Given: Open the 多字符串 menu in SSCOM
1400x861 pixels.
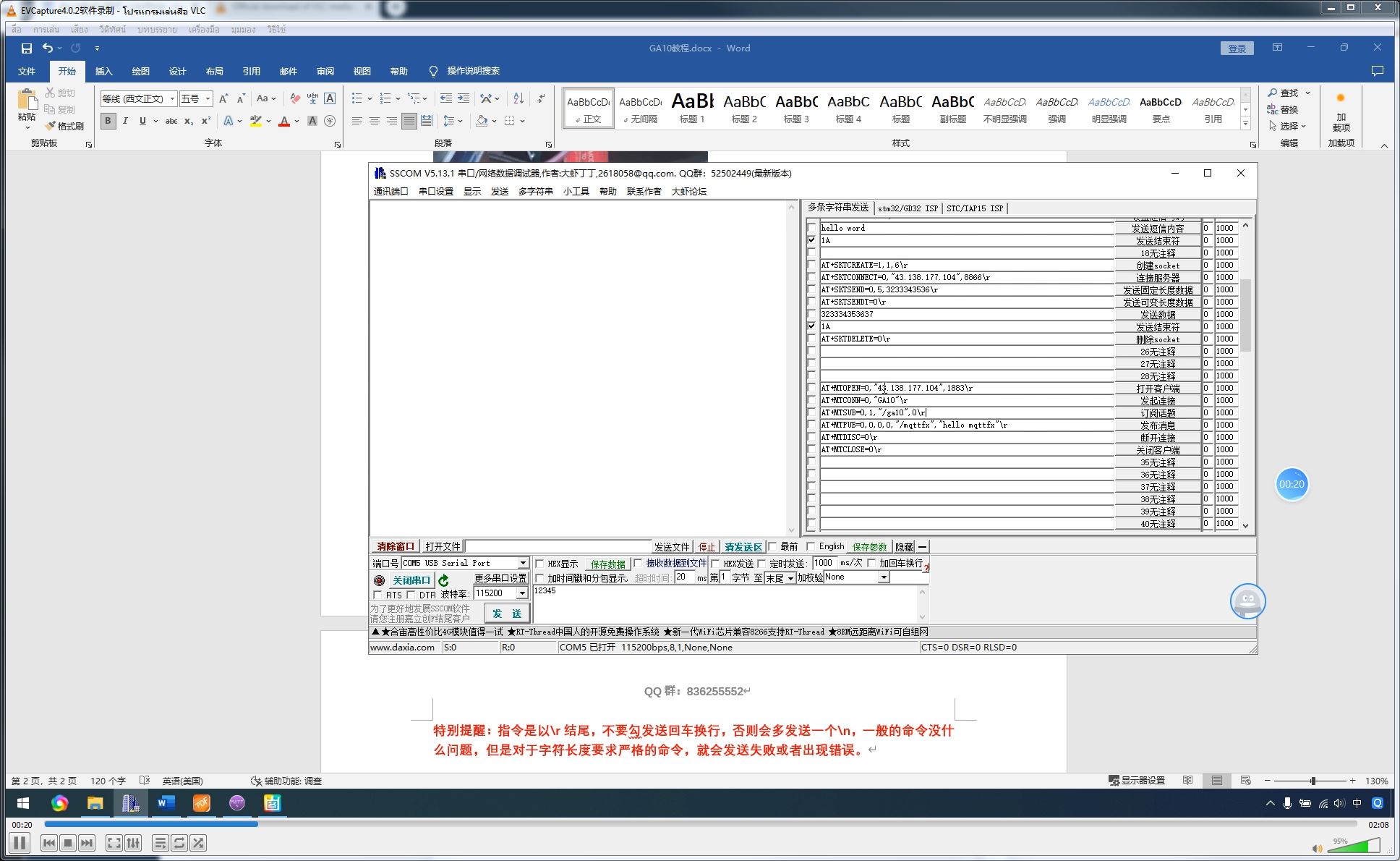Looking at the screenshot, I should (x=535, y=192).
